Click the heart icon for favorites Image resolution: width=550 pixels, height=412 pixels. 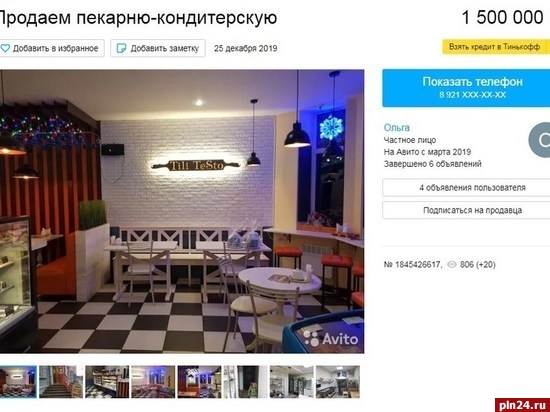point(5,48)
